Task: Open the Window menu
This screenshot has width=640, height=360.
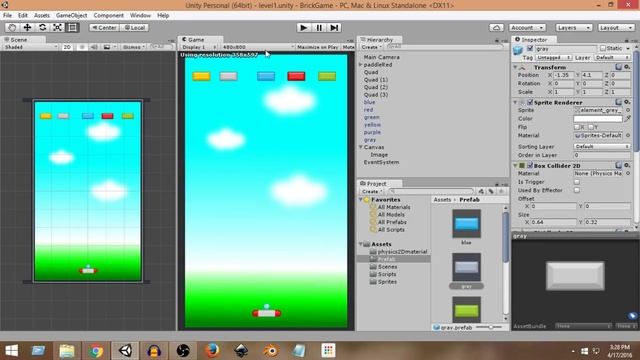Action: 140,15
